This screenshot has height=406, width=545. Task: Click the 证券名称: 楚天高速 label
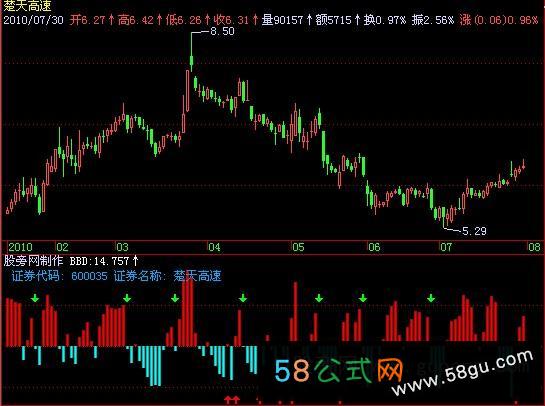(168, 276)
